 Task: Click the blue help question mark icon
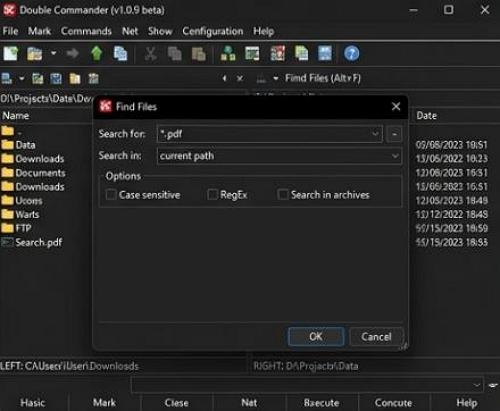[x=351, y=53]
